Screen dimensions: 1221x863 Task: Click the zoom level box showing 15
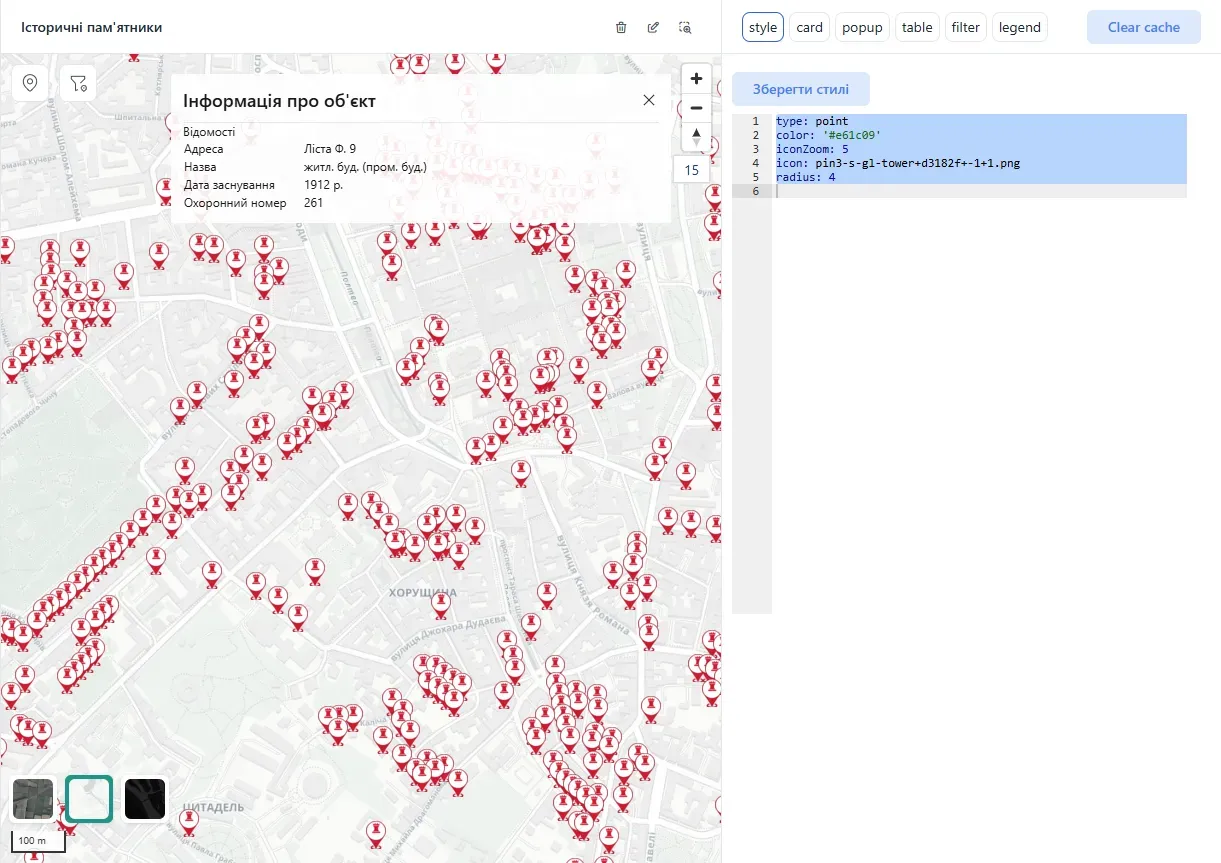[x=692, y=170]
